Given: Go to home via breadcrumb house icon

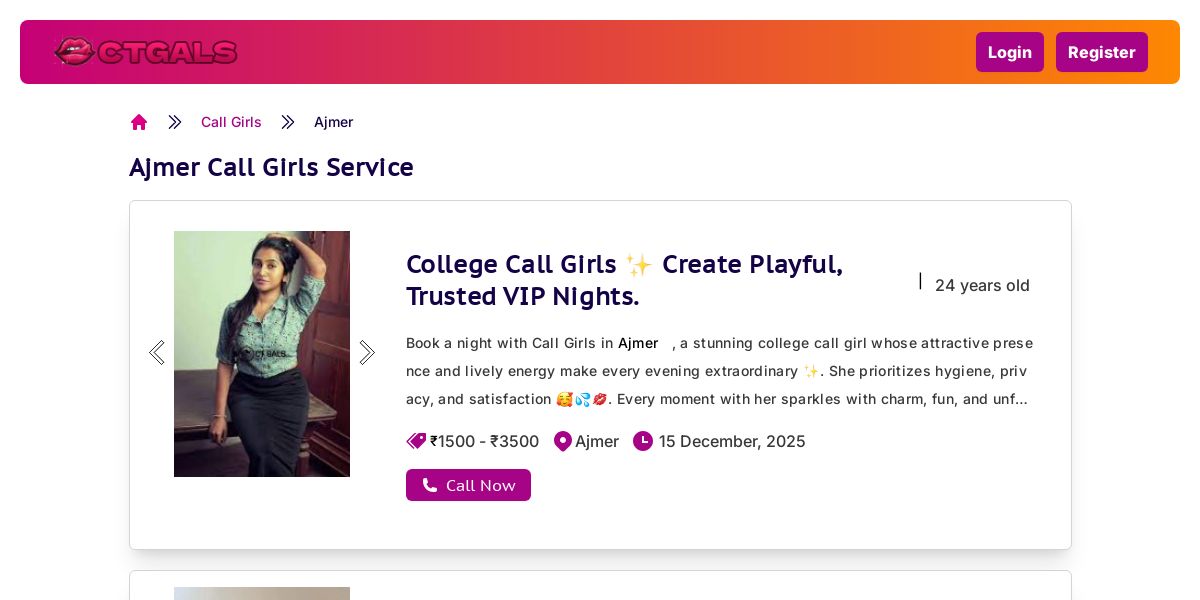Looking at the screenshot, I should click(139, 122).
